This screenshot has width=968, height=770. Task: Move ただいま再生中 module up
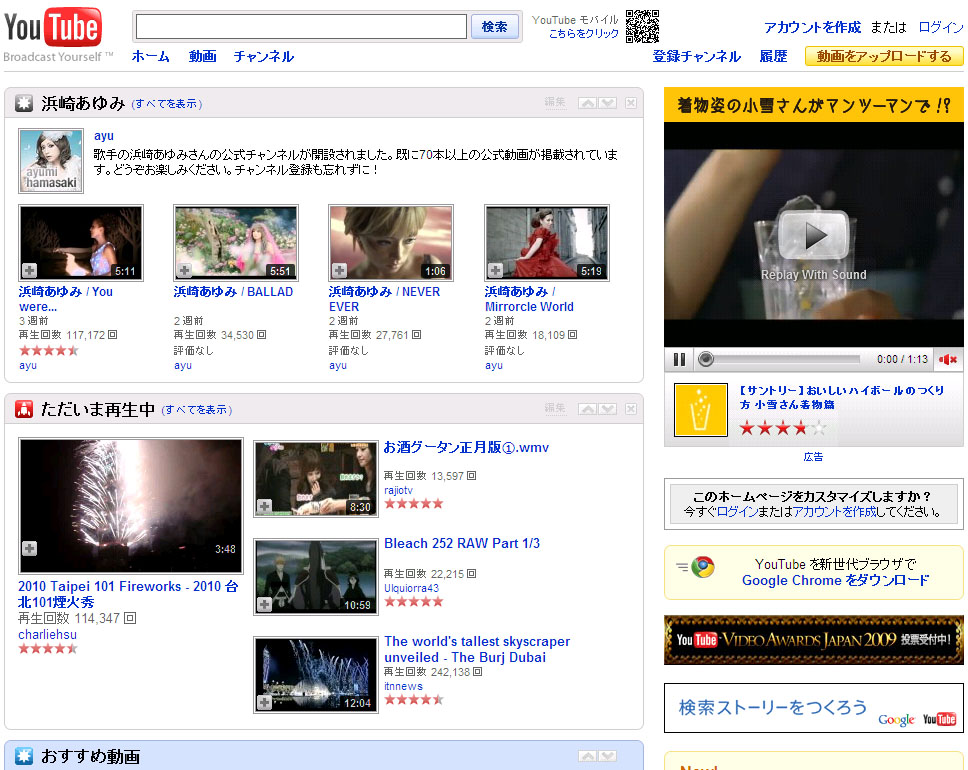pyautogui.click(x=588, y=409)
